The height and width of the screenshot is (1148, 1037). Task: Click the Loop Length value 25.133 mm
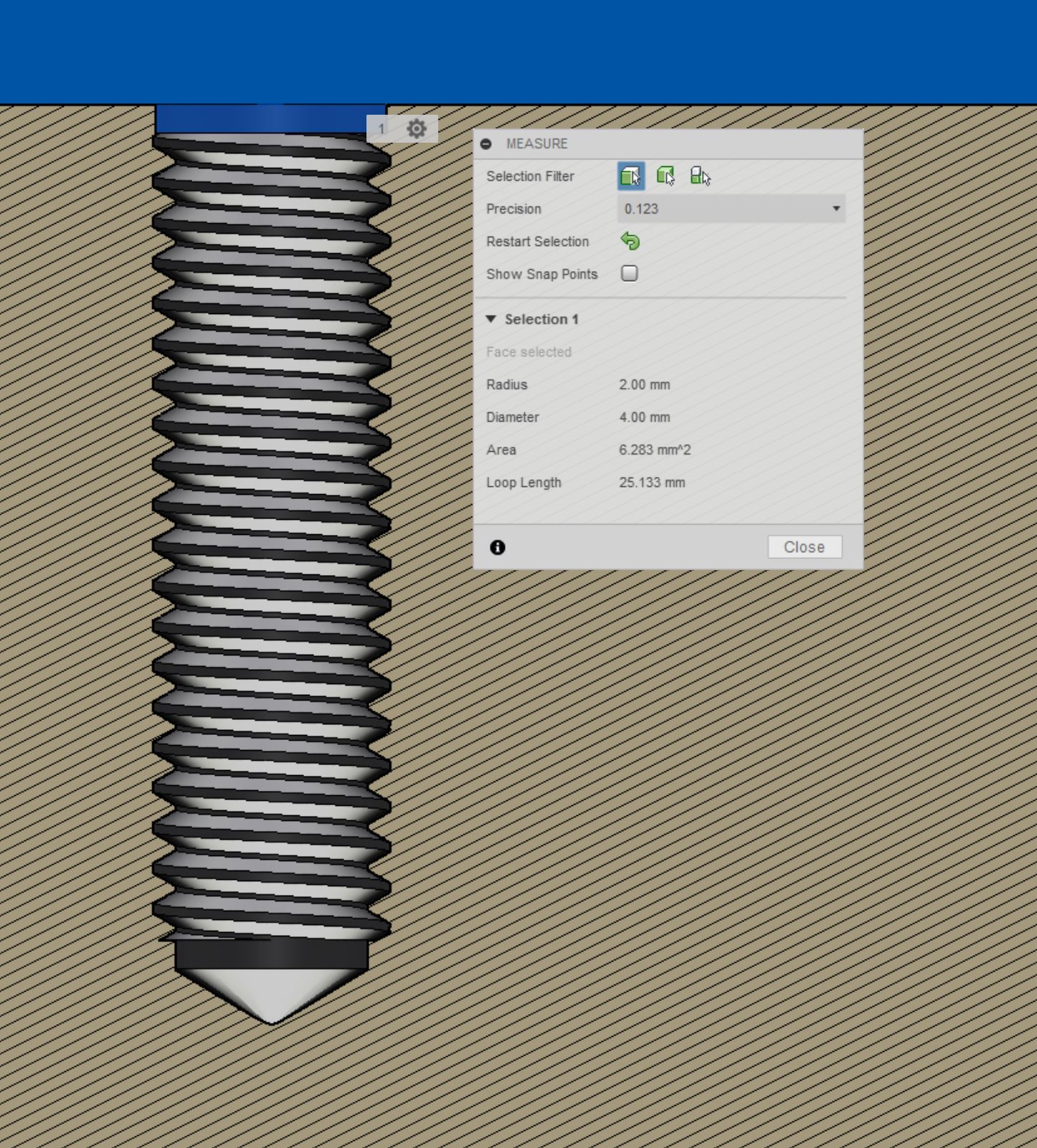(x=652, y=483)
